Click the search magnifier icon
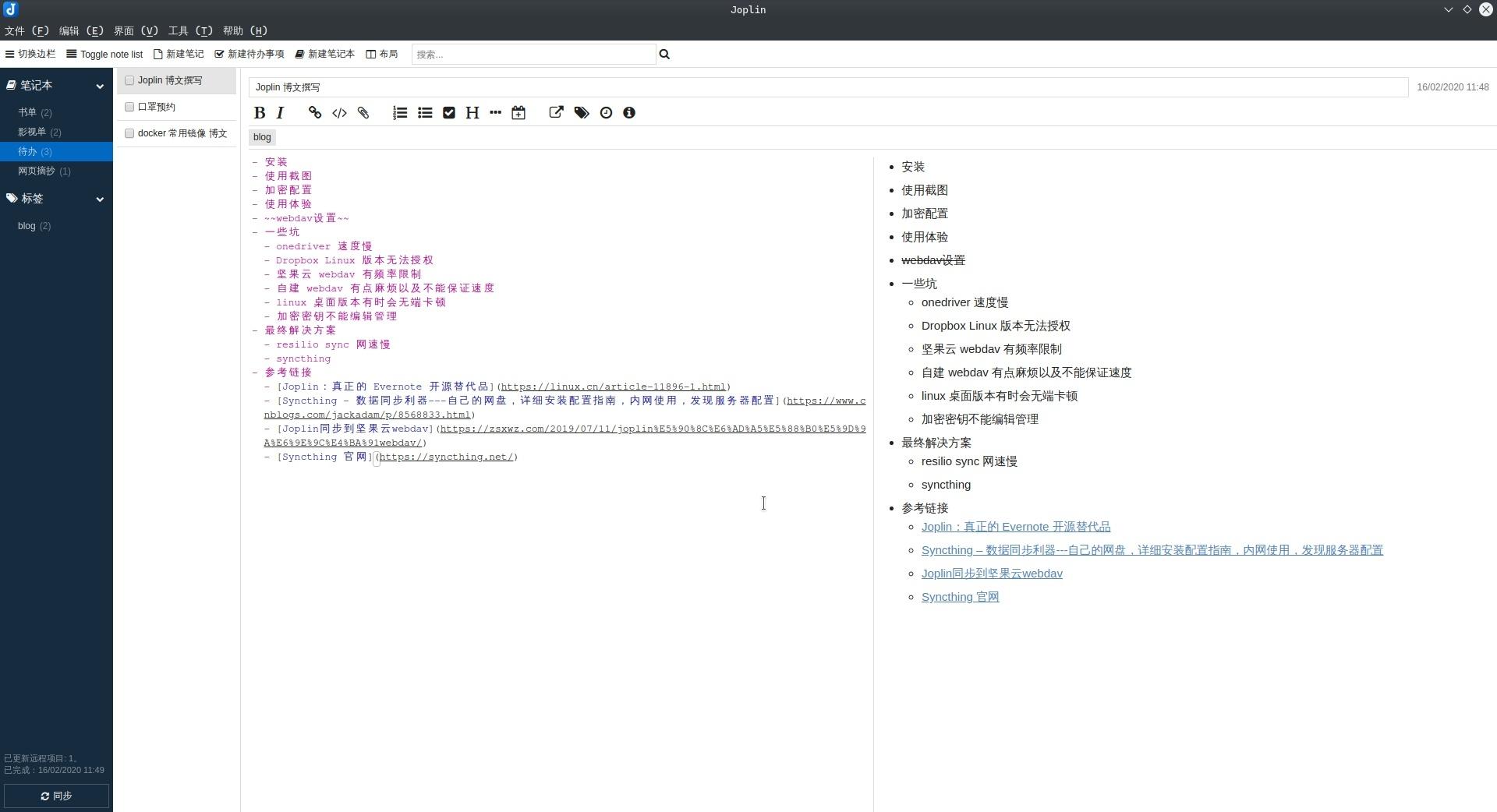Image resolution: width=1497 pixels, height=812 pixels. (x=664, y=54)
